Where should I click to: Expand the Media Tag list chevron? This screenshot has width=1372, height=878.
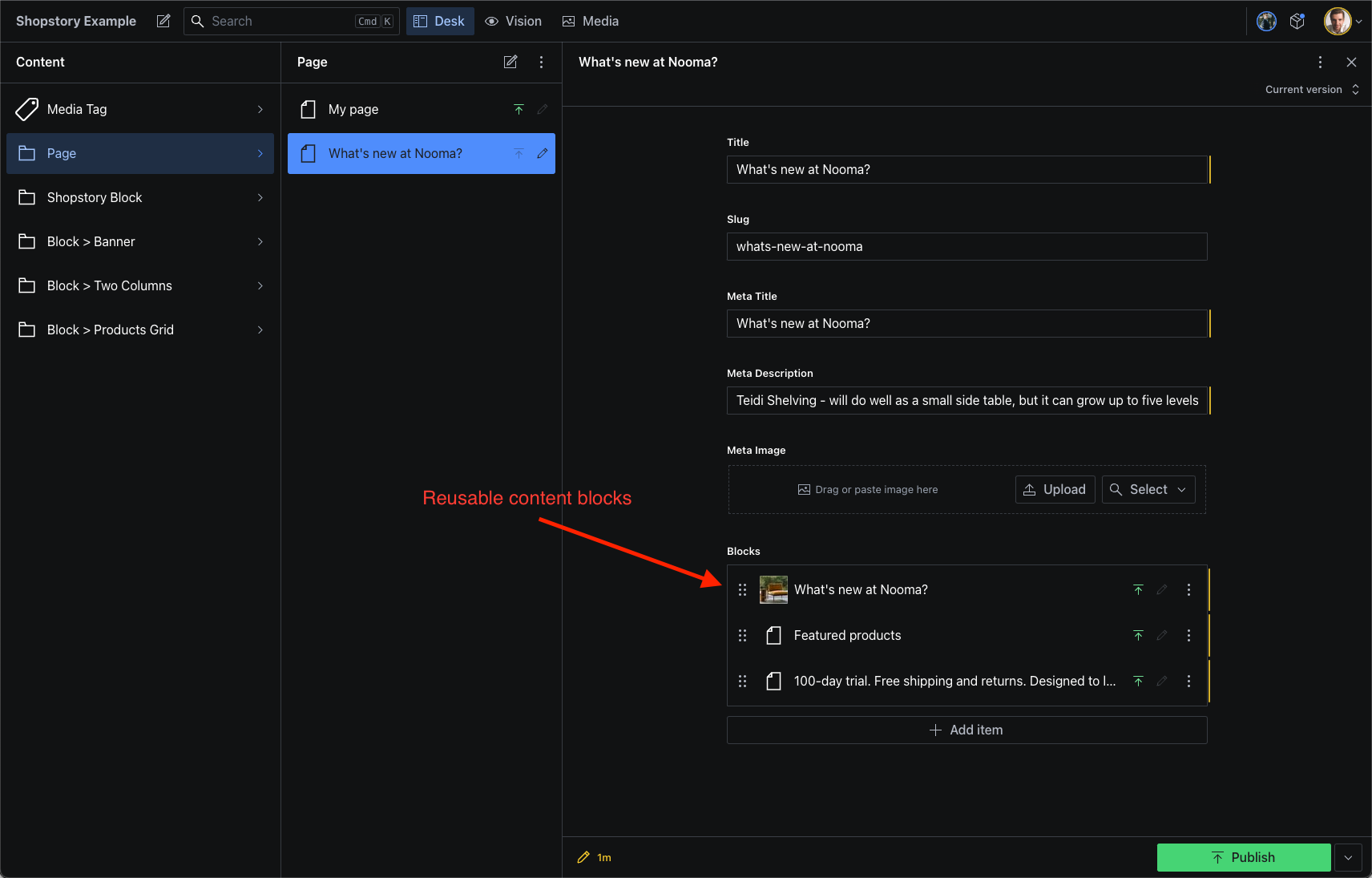(x=260, y=109)
